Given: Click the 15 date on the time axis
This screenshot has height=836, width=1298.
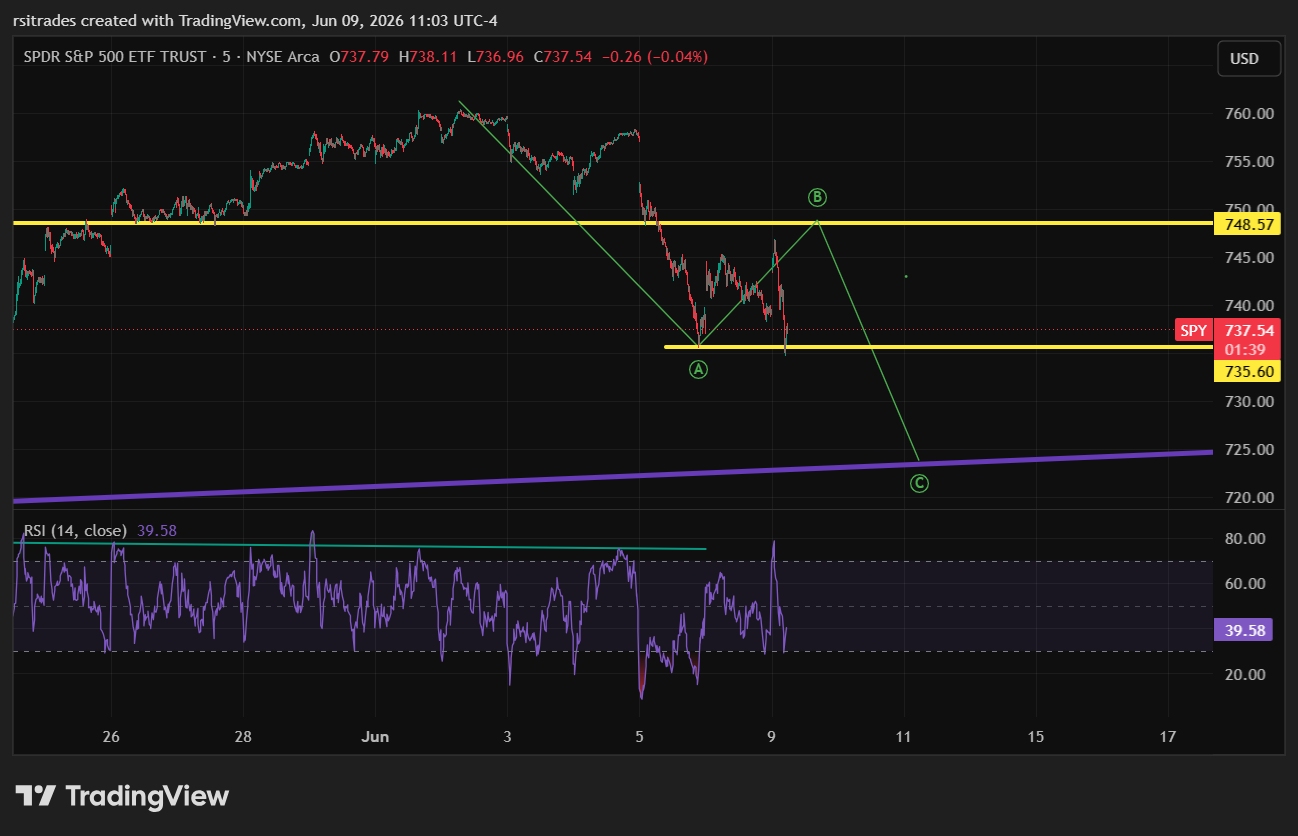Looking at the screenshot, I should (1036, 737).
